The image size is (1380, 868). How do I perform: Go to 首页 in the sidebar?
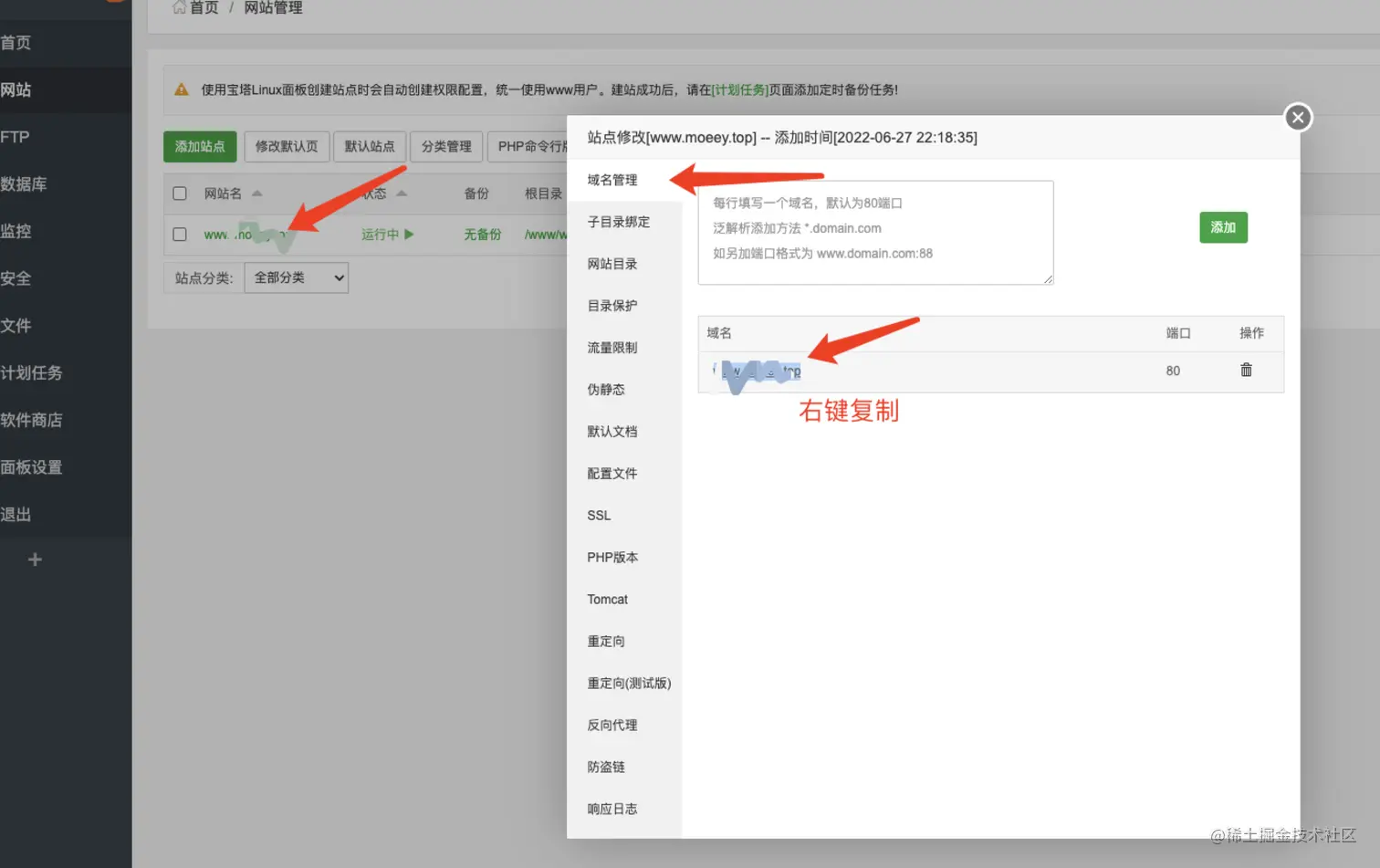66,43
